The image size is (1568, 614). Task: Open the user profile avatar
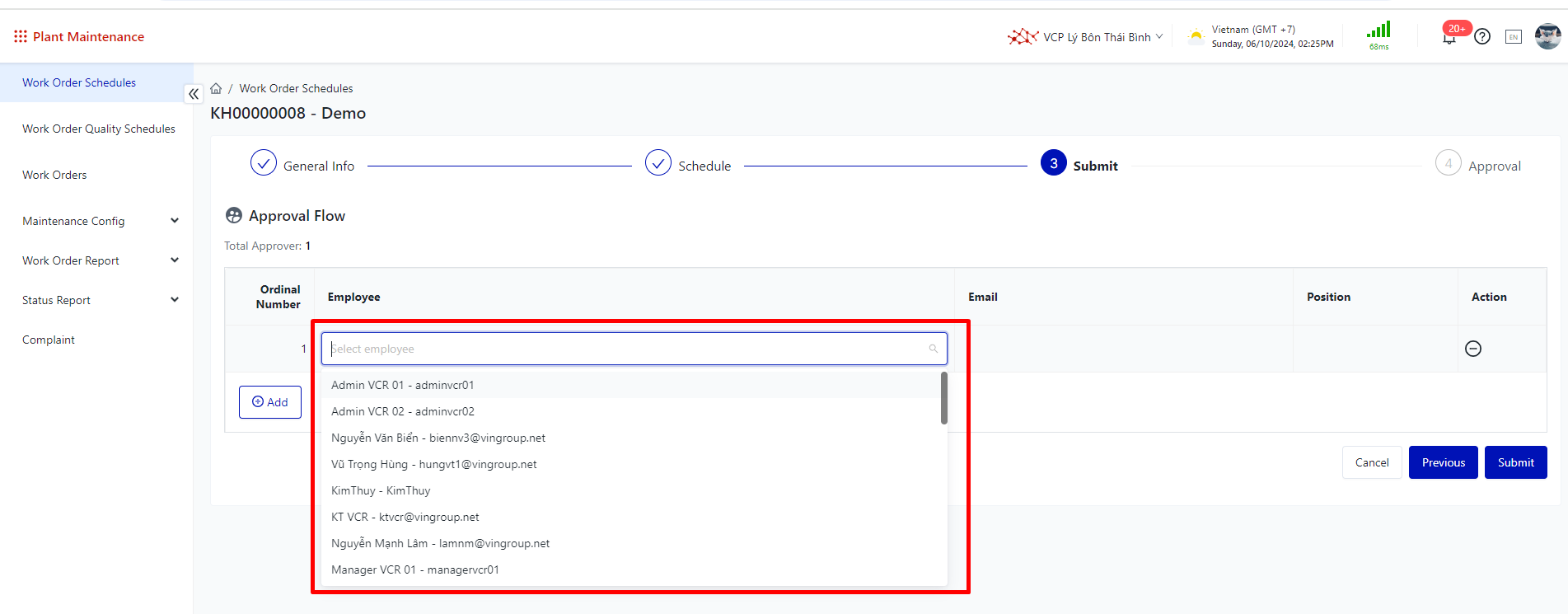click(1547, 36)
